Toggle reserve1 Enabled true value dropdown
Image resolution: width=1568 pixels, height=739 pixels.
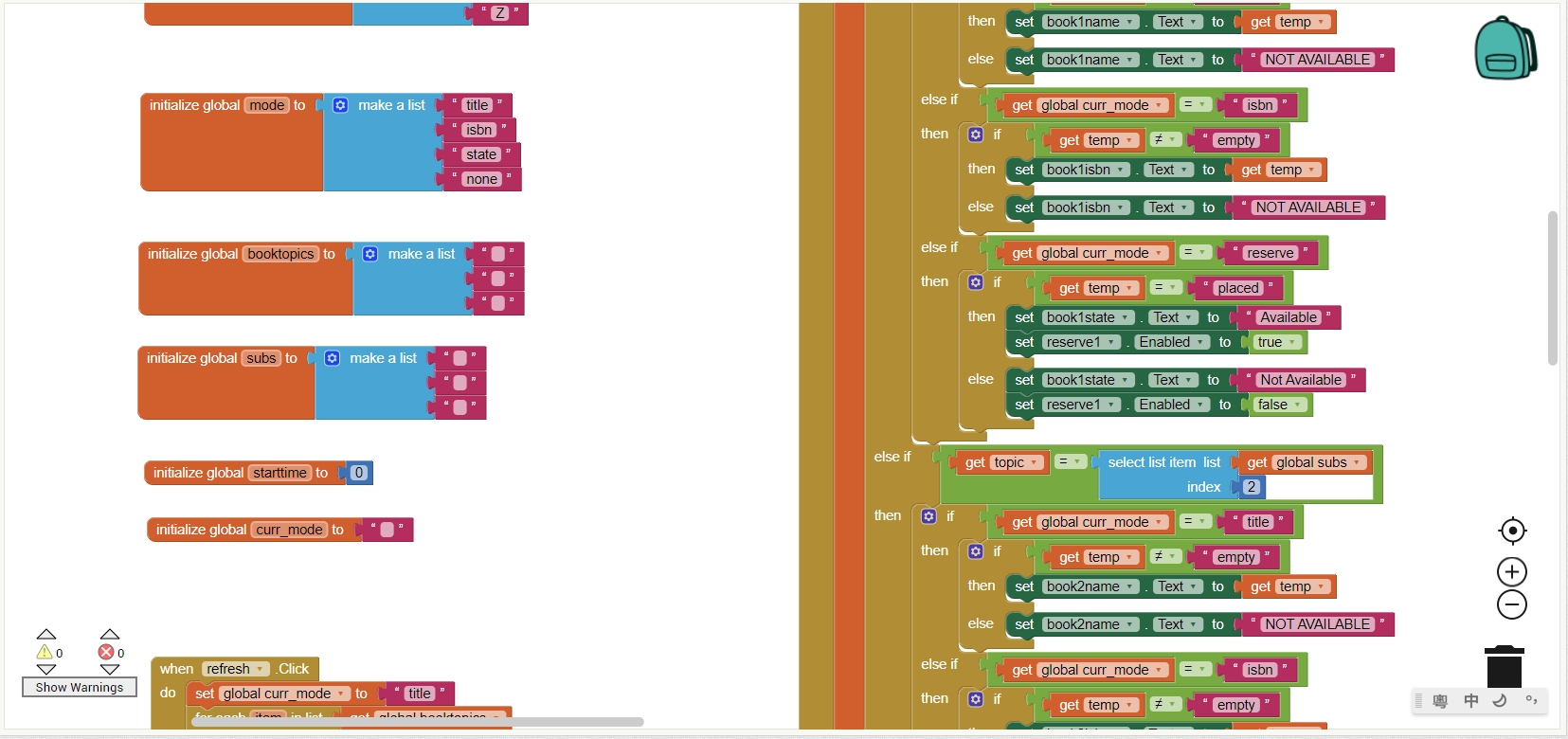point(1291,342)
